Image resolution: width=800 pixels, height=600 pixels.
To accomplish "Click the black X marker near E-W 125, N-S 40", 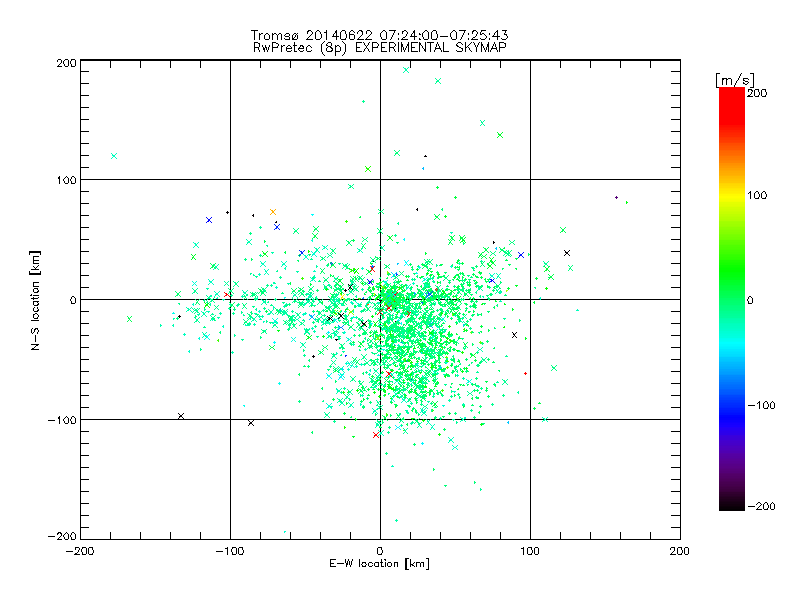I will click(x=567, y=253).
